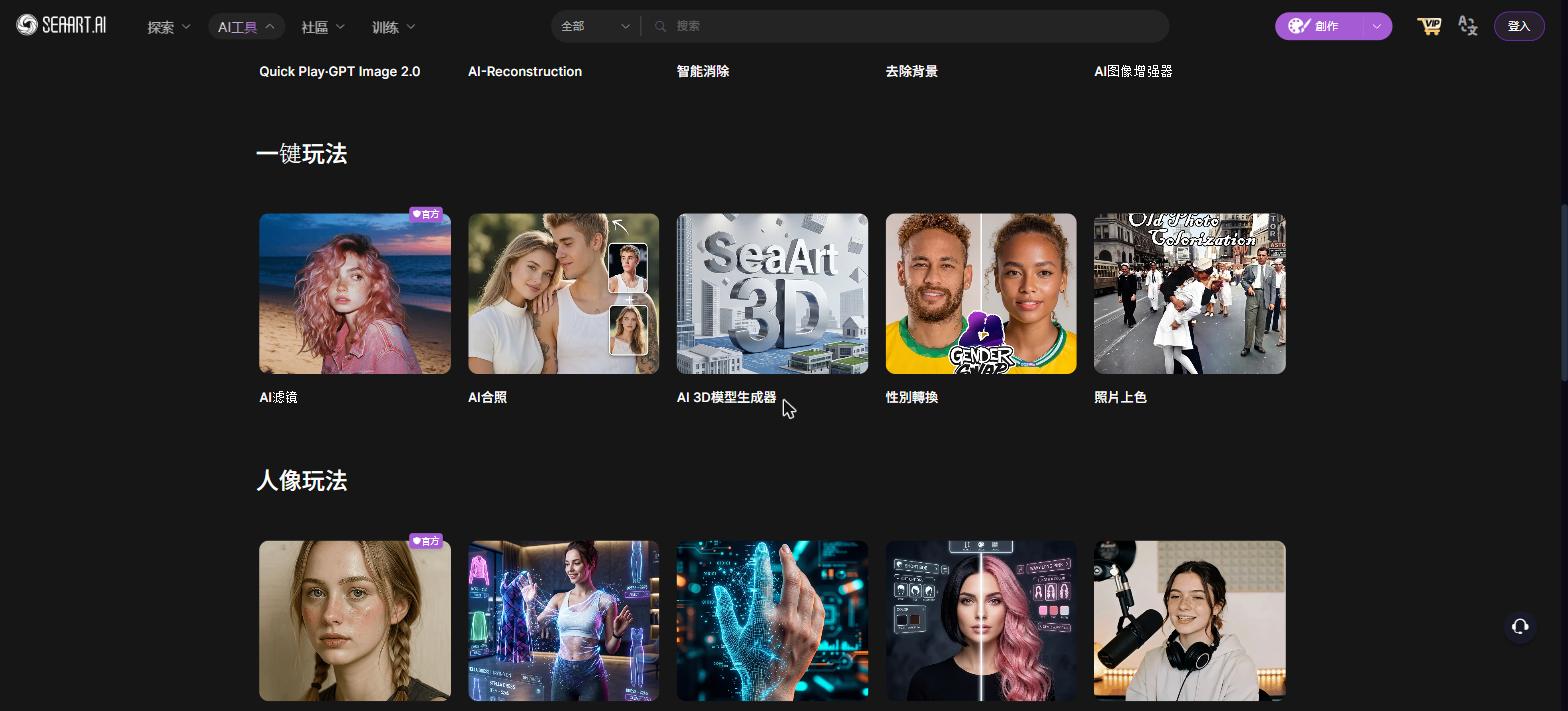Open AI-Reconstruction tool link
The height and width of the screenshot is (711, 1568).
tap(525, 71)
